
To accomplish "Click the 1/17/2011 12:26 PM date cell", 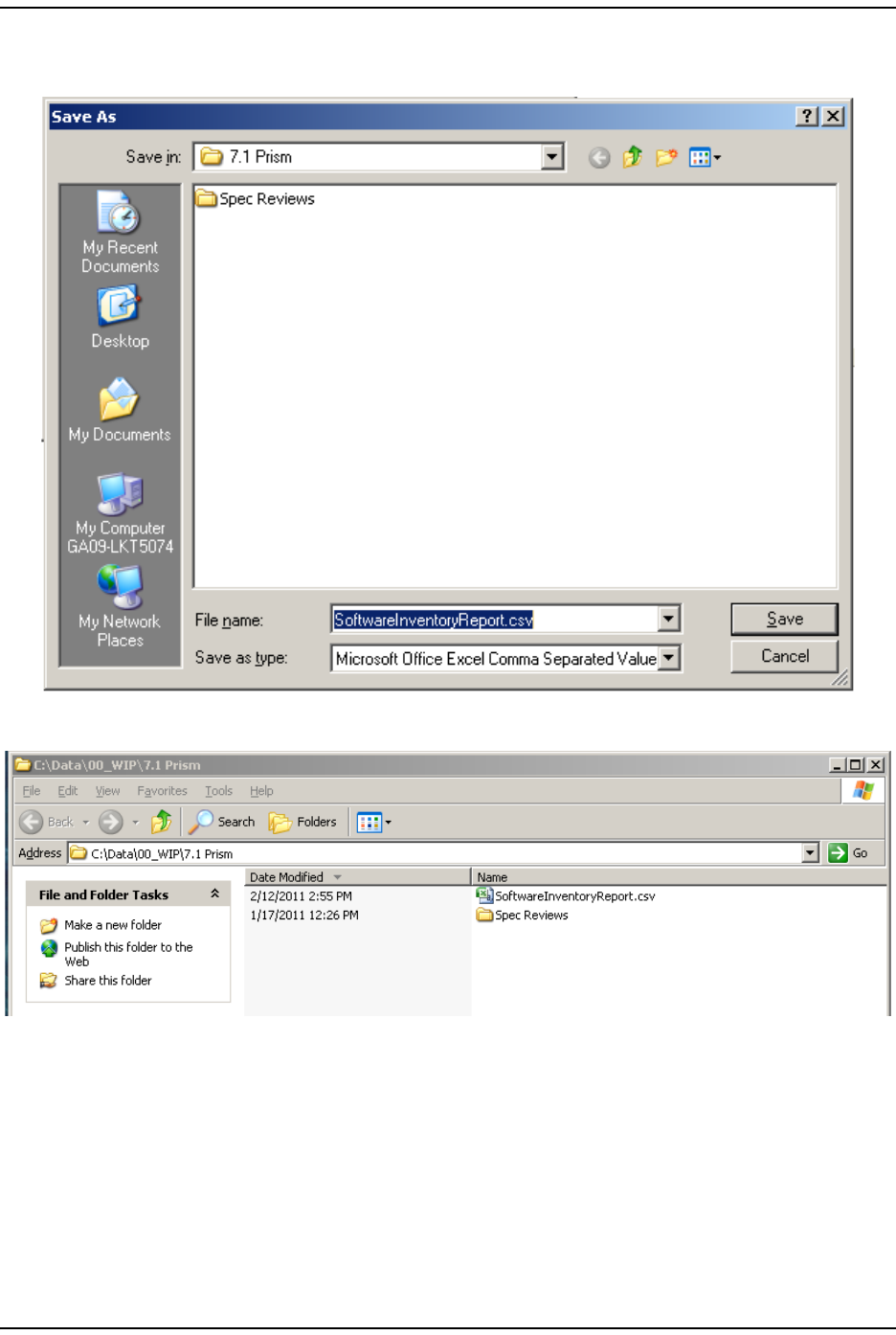I will (304, 916).
